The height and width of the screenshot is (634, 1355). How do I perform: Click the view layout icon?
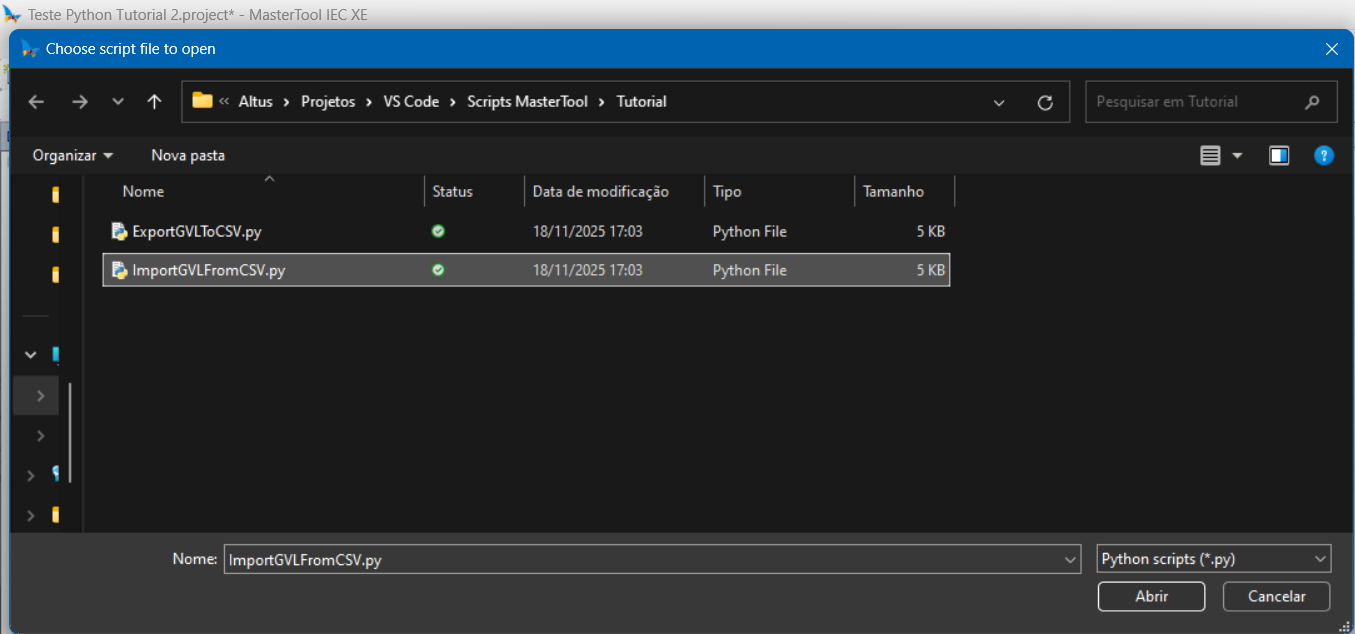pos(1211,156)
